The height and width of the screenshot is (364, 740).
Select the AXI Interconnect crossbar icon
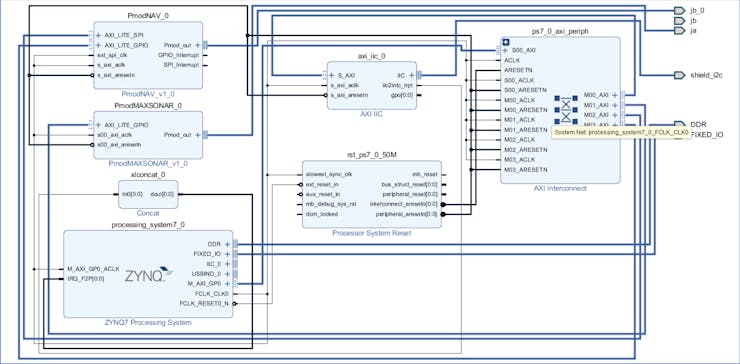click(x=566, y=110)
